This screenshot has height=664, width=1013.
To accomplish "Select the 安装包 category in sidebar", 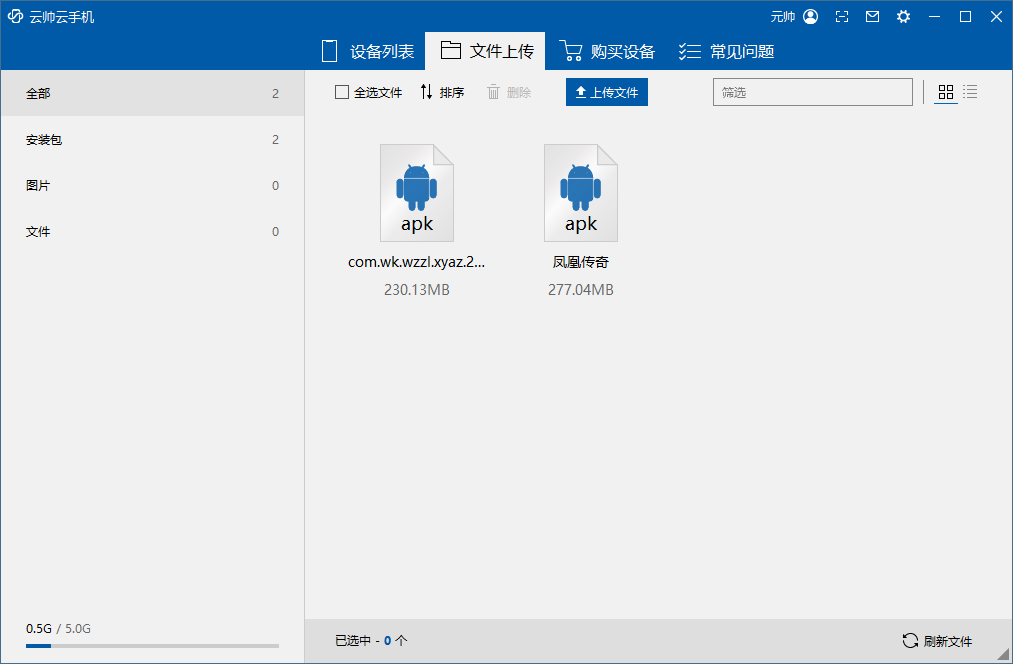I will [152, 140].
